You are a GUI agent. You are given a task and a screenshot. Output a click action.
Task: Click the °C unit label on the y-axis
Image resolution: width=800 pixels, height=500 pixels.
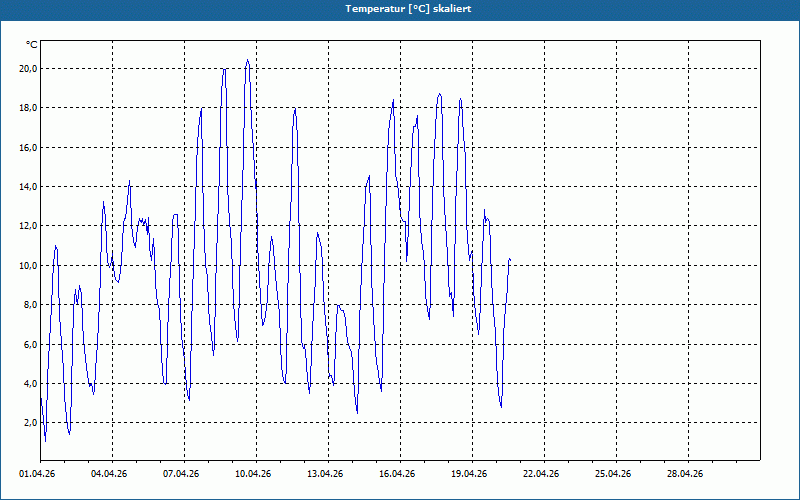pos(31,45)
